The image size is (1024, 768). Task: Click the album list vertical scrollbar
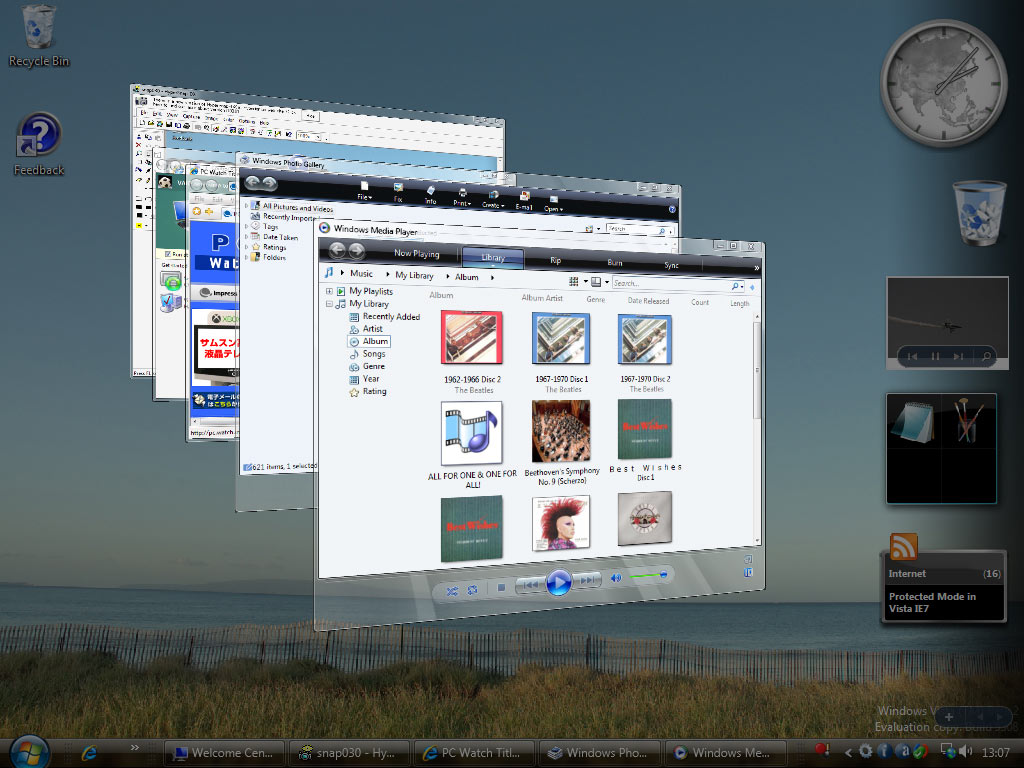[757, 431]
